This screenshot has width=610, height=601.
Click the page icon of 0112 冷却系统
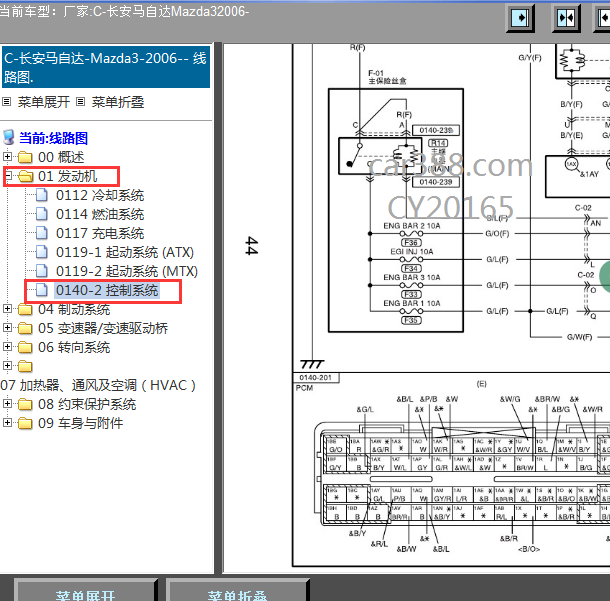click(x=42, y=194)
